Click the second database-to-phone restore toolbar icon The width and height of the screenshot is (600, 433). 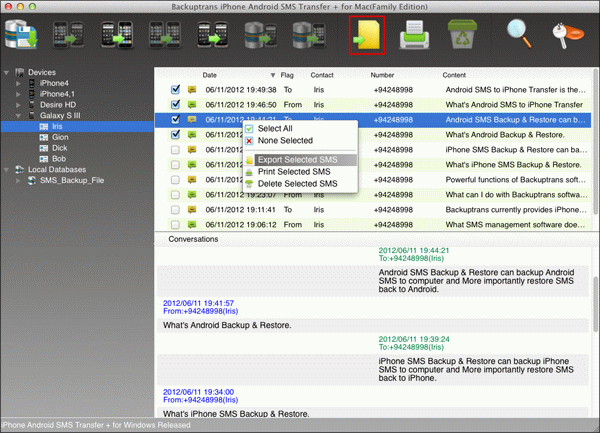(x=309, y=35)
